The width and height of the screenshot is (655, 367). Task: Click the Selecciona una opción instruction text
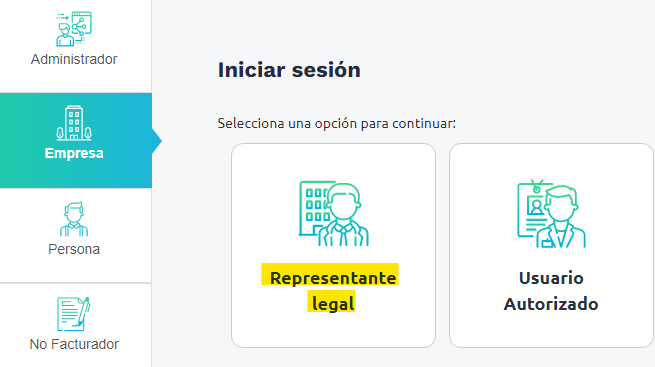click(337, 124)
